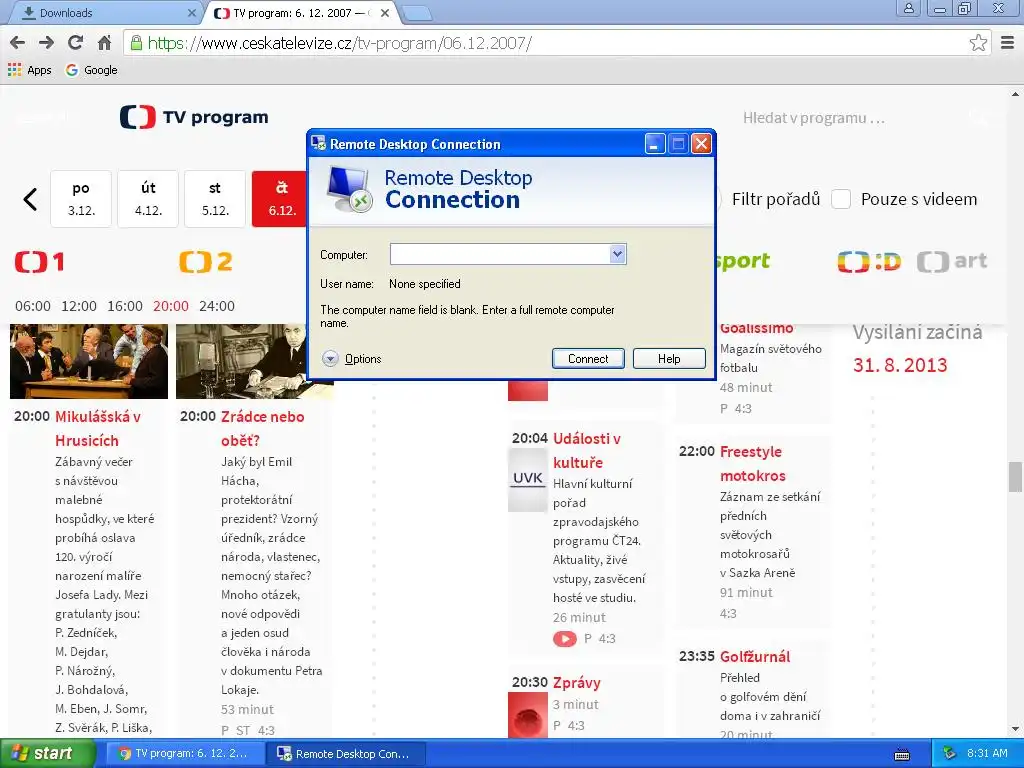
Task: Select the čt 6.12. day tab
Action: coord(281,199)
